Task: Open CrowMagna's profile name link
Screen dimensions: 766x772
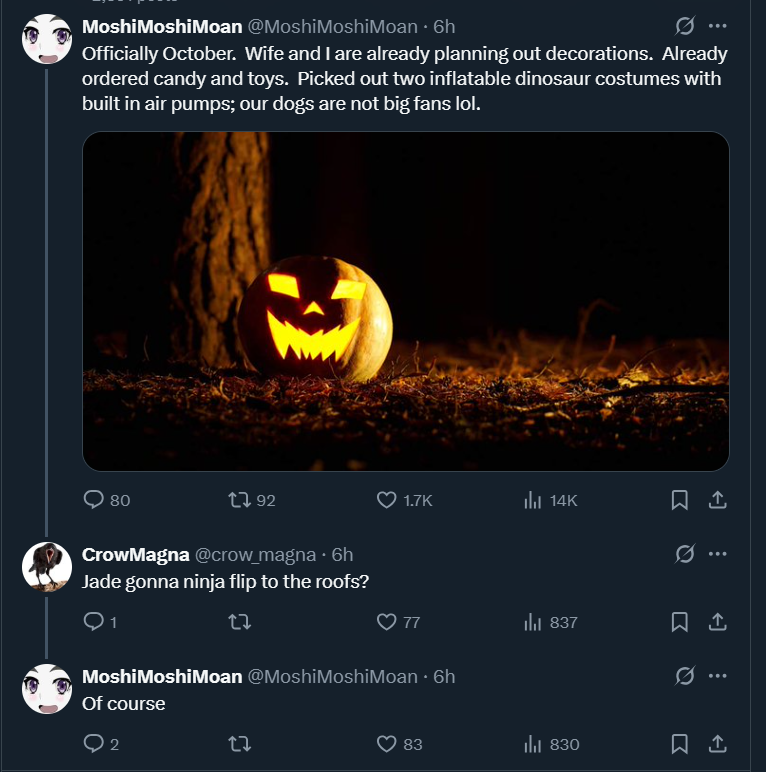Action: (135, 555)
